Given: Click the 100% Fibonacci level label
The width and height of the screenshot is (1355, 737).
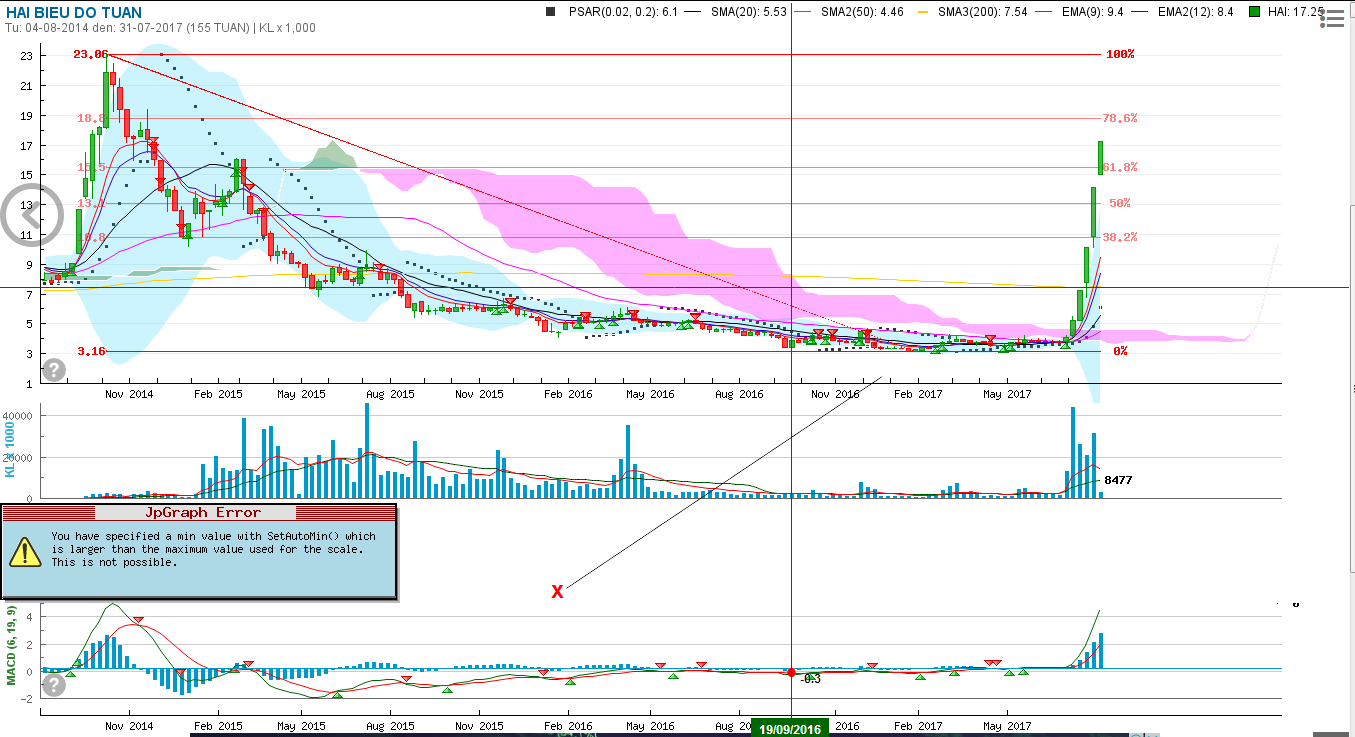Looking at the screenshot, I should 1120,54.
